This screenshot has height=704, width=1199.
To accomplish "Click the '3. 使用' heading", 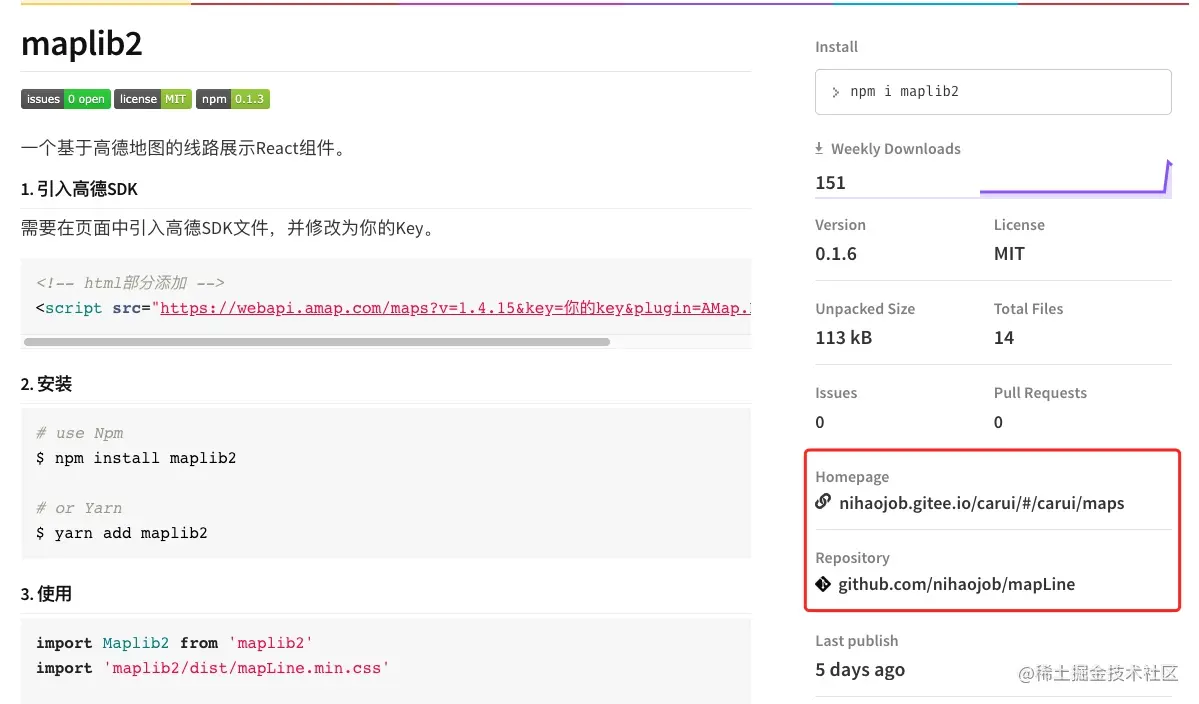I will pos(46,594).
